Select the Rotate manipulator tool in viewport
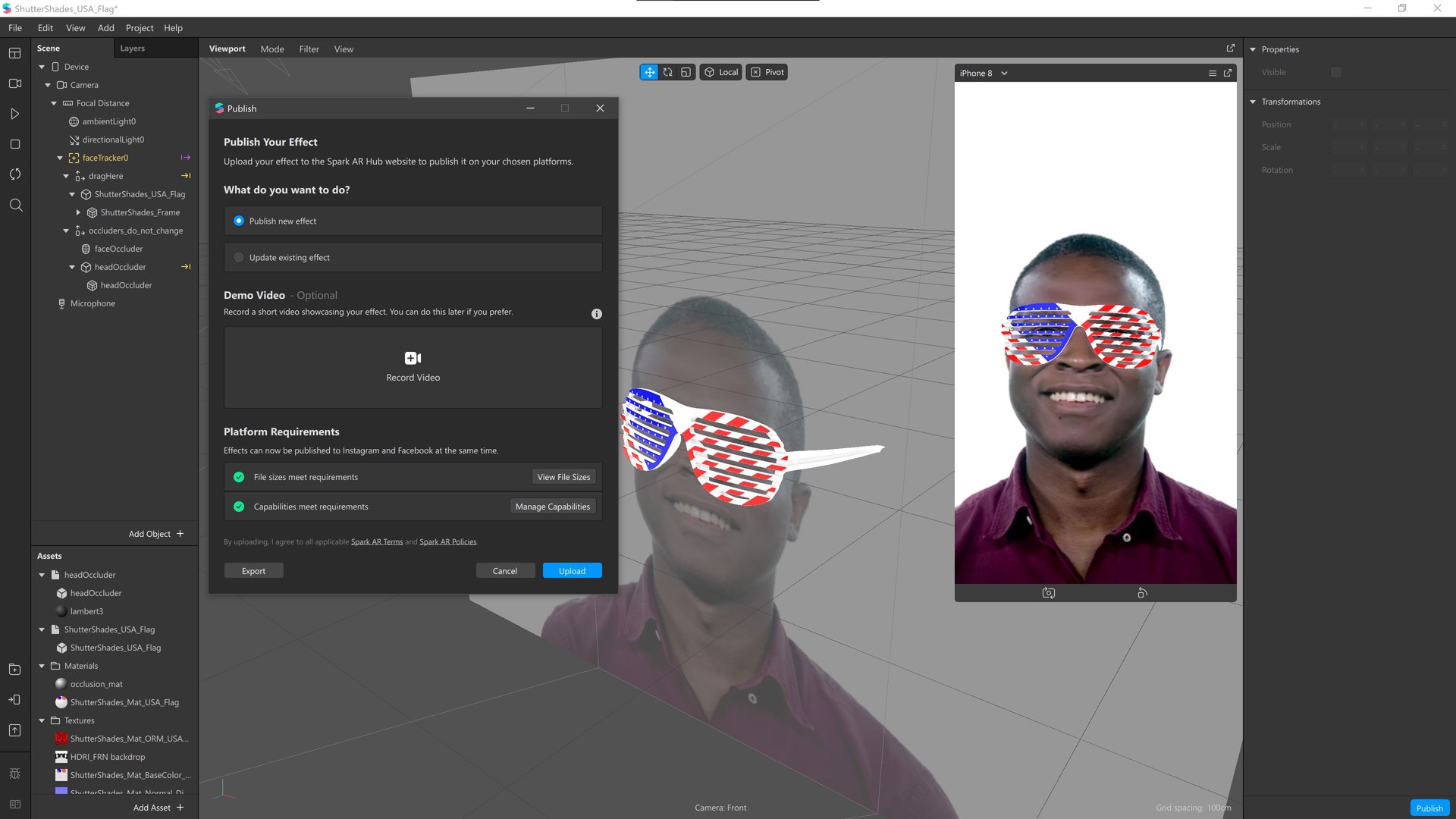1456x819 pixels. pyautogui.click(x=667, y=72)
